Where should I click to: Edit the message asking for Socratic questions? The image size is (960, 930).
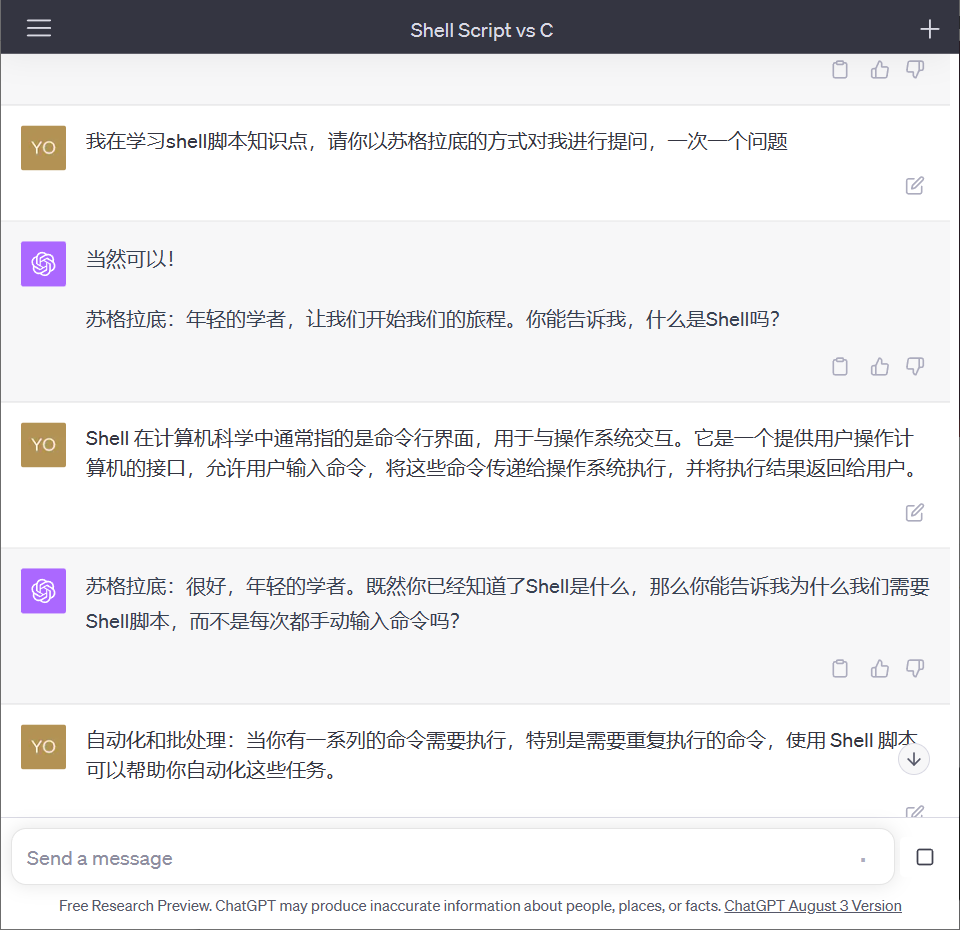tap(914, 186)
